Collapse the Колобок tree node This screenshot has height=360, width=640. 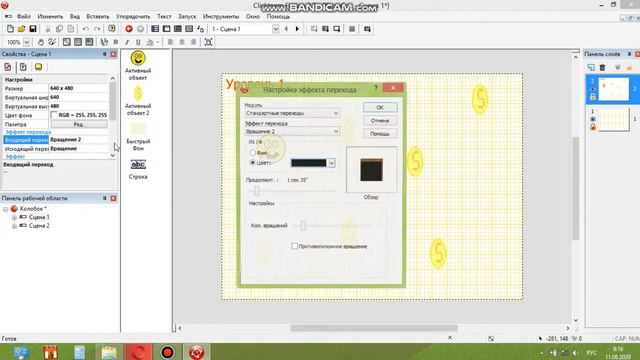6,209
